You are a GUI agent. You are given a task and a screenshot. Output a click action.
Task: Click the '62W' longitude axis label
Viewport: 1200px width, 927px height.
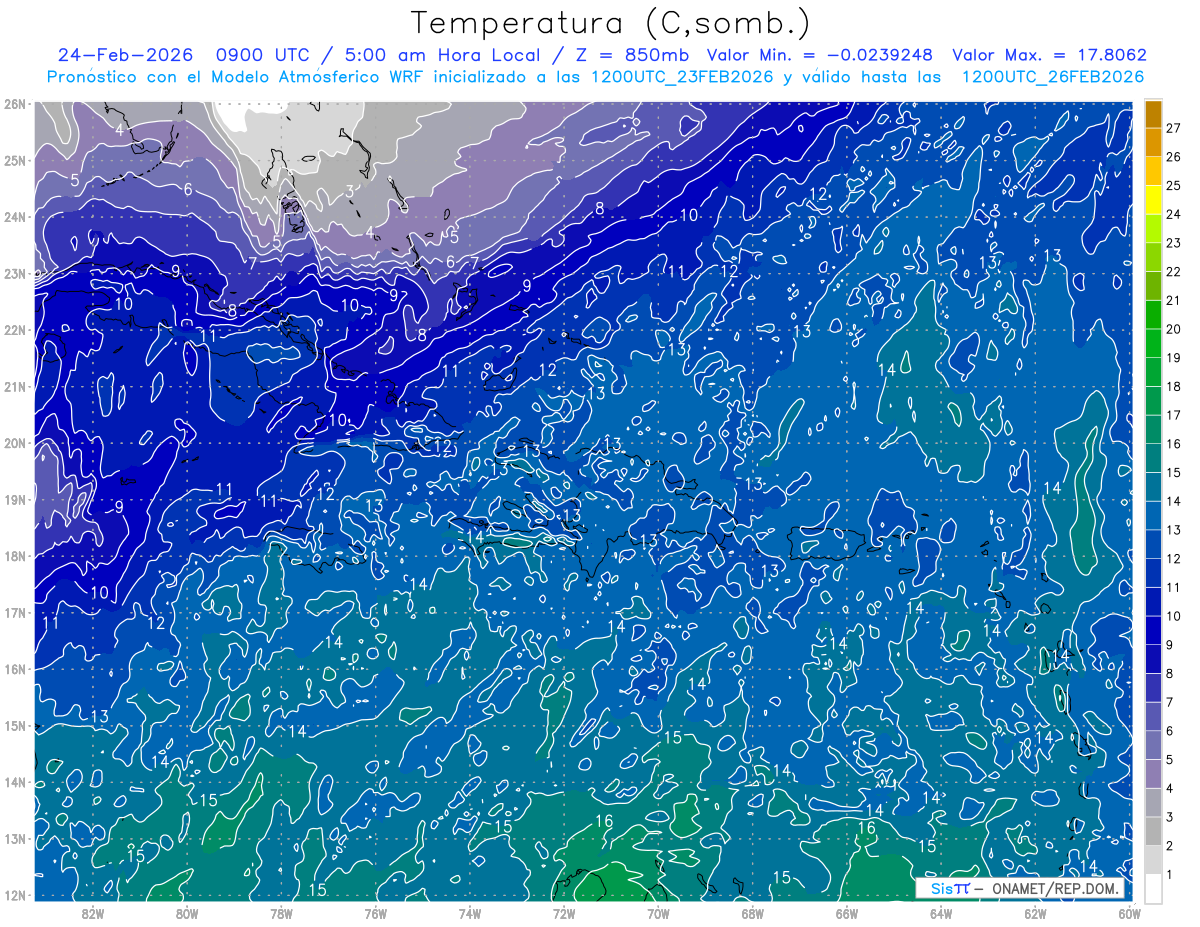[x=1035, y=913]
